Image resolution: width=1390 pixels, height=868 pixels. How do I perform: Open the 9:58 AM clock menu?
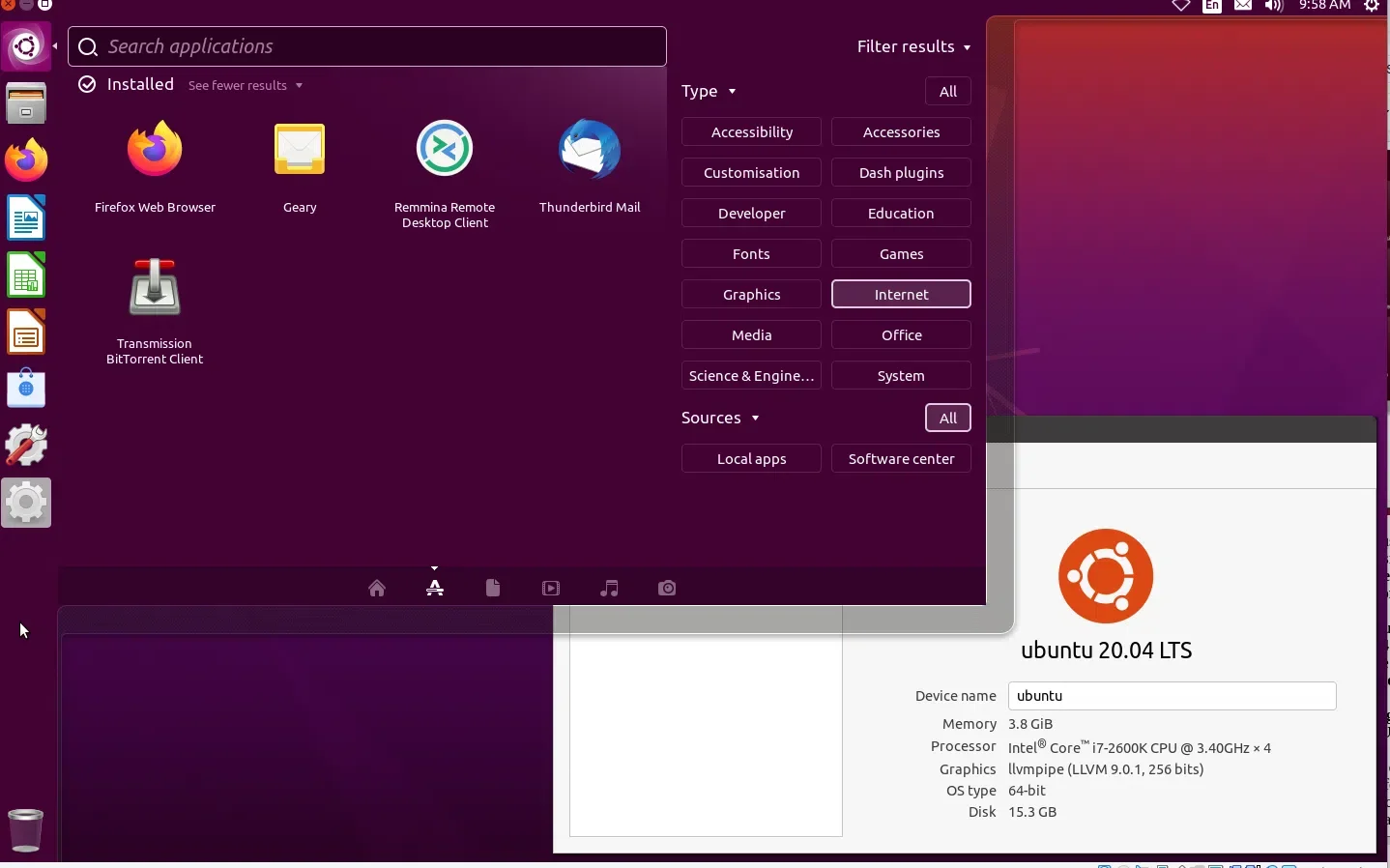coord(1325,6)
